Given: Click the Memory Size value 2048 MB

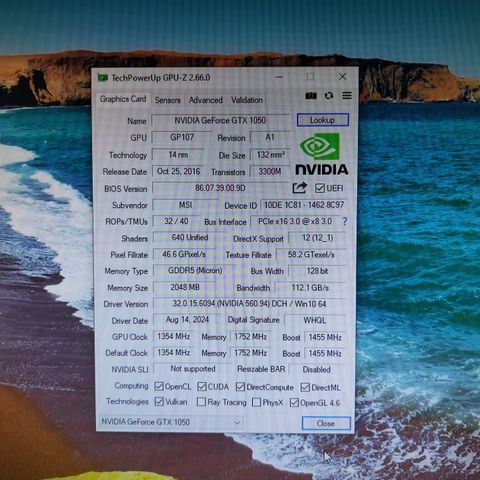Looking at the screenshot, I should pos(185,287).
